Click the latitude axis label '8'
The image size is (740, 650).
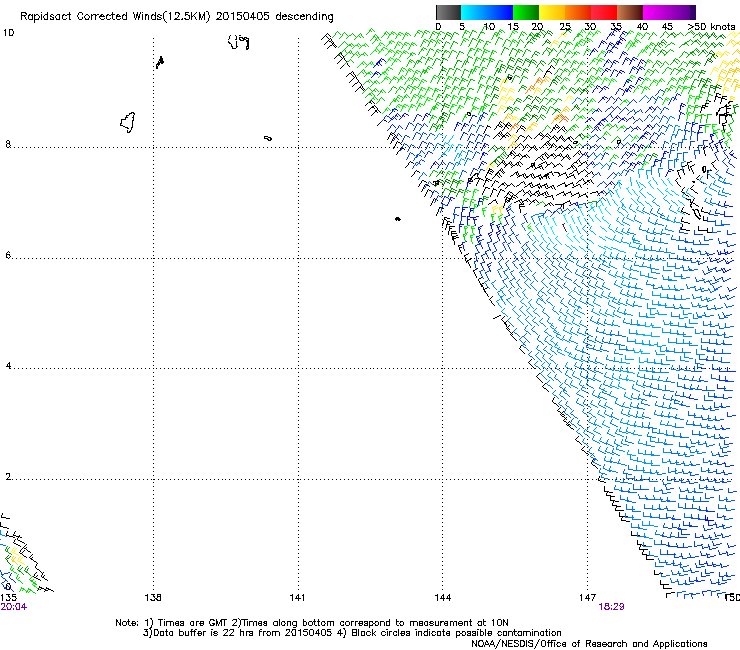pos(8,144)
